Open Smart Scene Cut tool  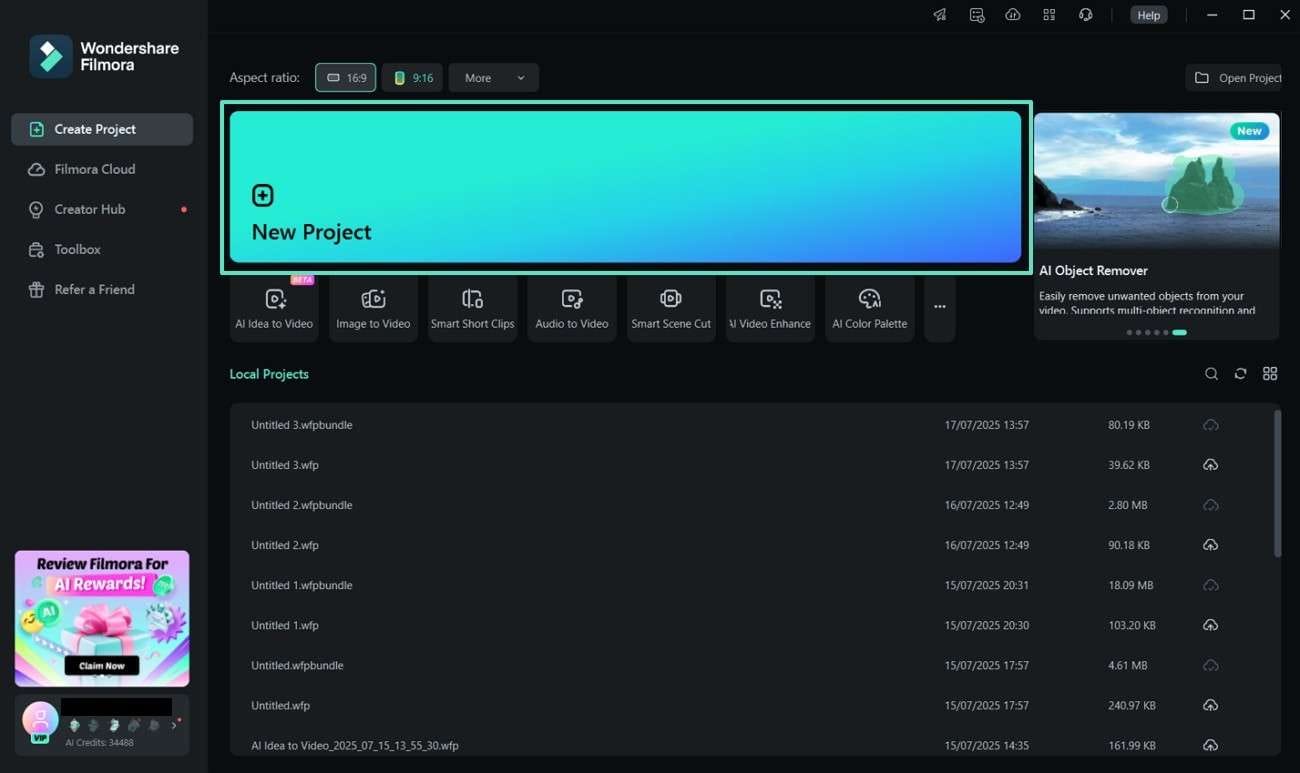(671, 309)
